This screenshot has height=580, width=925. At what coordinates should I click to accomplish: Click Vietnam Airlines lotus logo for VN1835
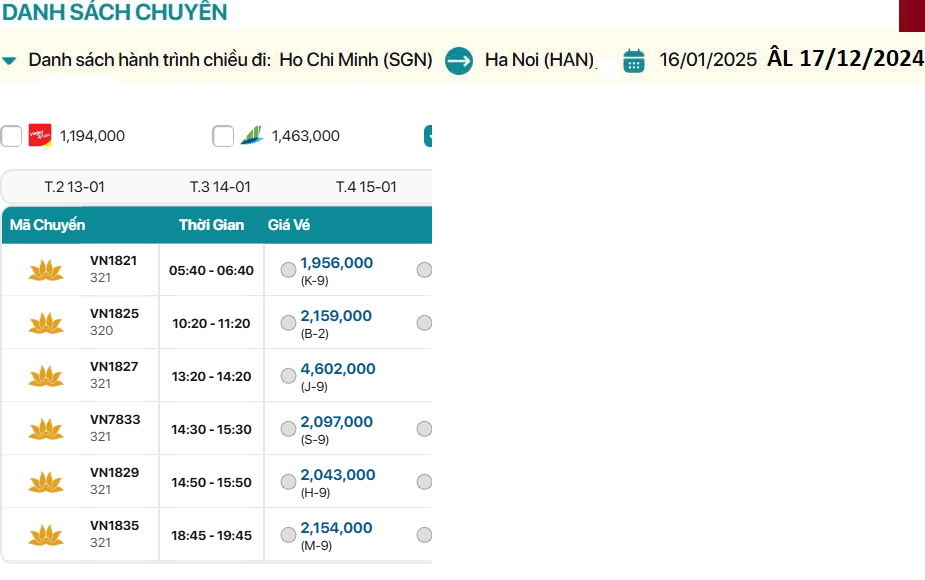[45, 535]
